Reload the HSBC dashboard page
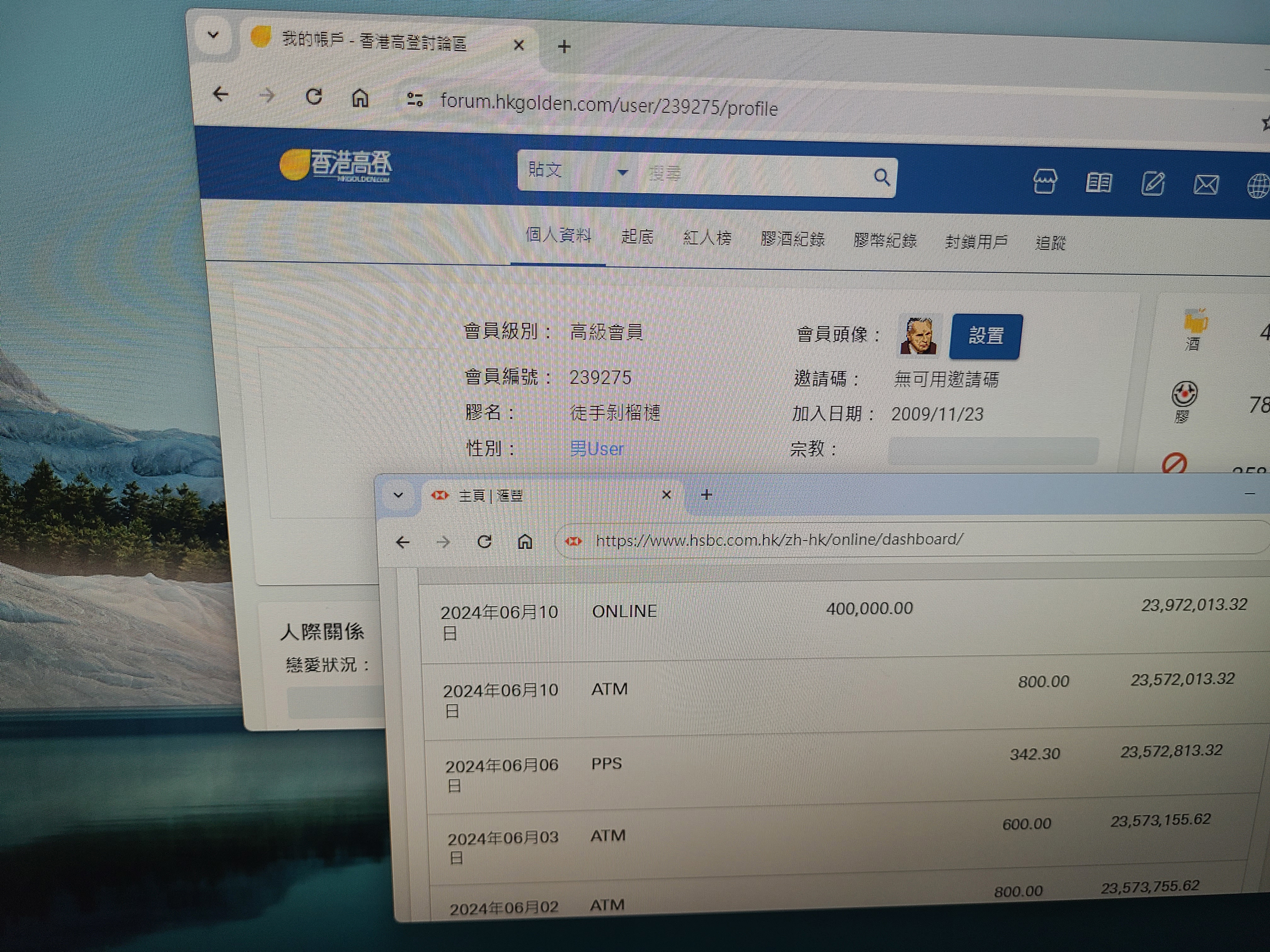The width and height of the screenshot is (1270, 952). click(x=484, y=542)
